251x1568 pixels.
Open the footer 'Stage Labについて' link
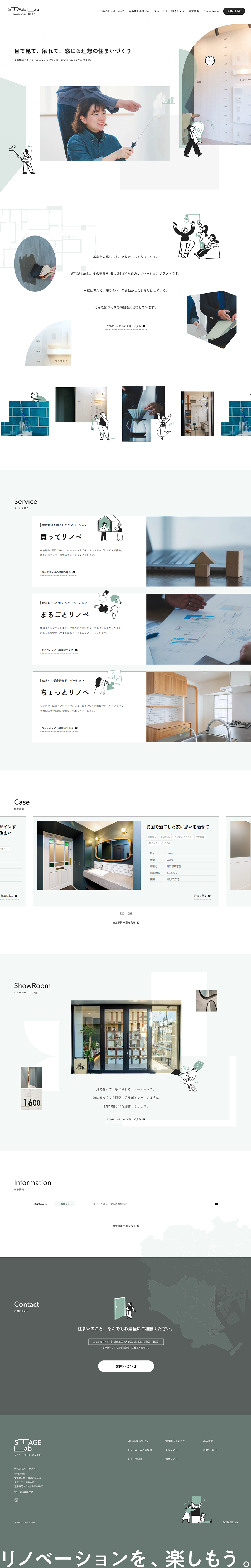[138, 1441]
